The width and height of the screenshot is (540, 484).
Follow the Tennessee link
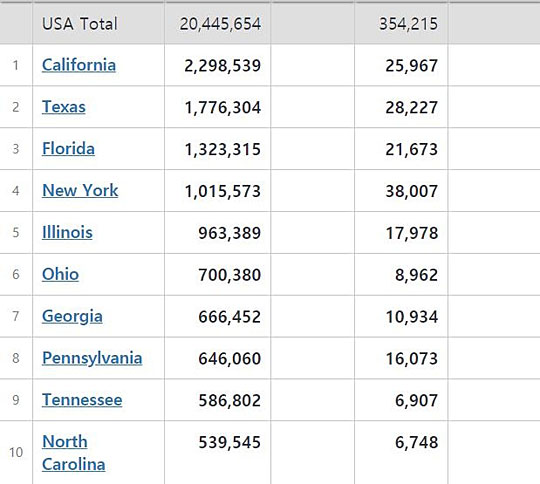82,400
